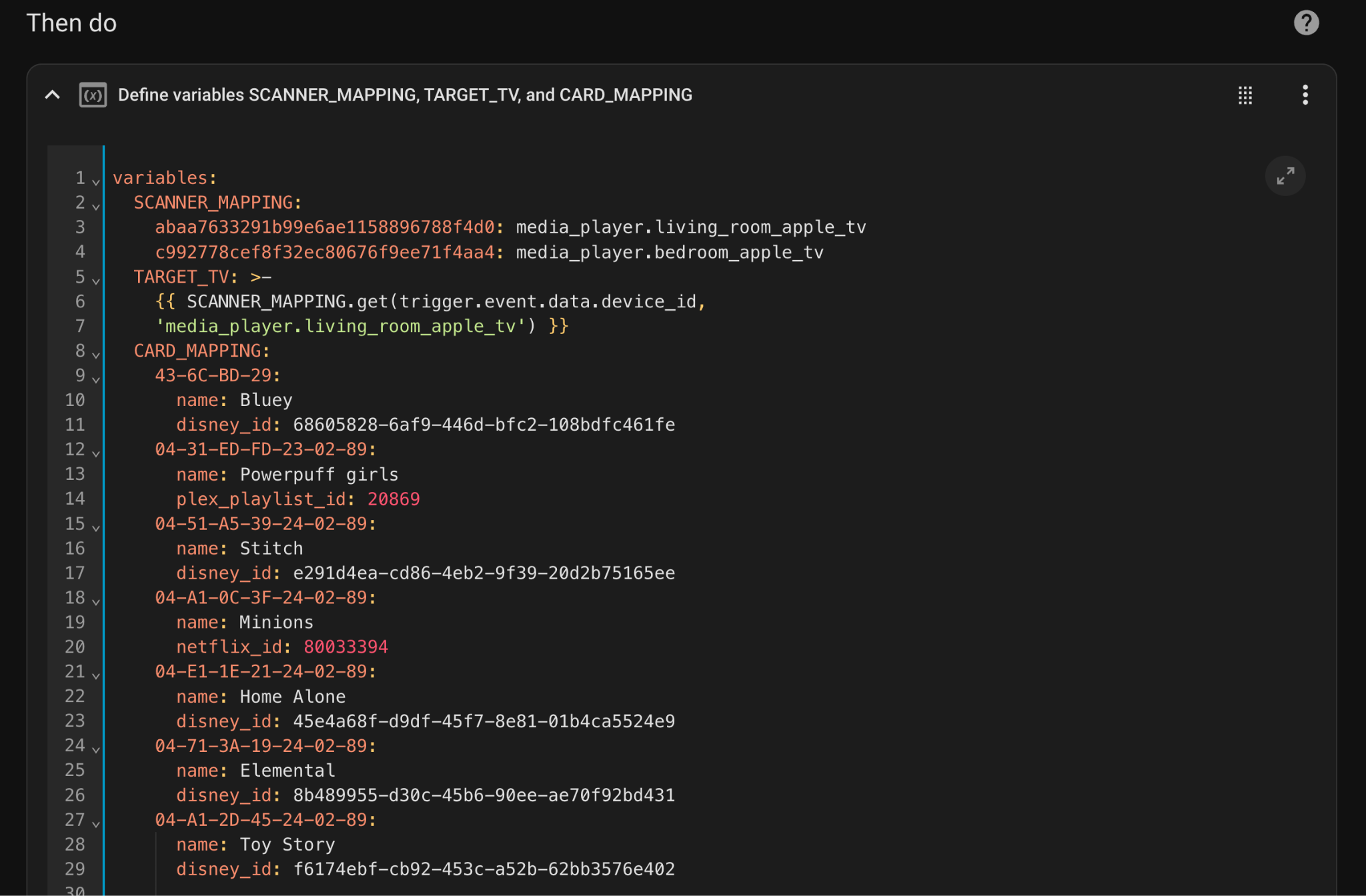Place cursor on netflix_id value 80033394
The height and width of the screenshot is (896, 1366).
click(x=346, y=647)
